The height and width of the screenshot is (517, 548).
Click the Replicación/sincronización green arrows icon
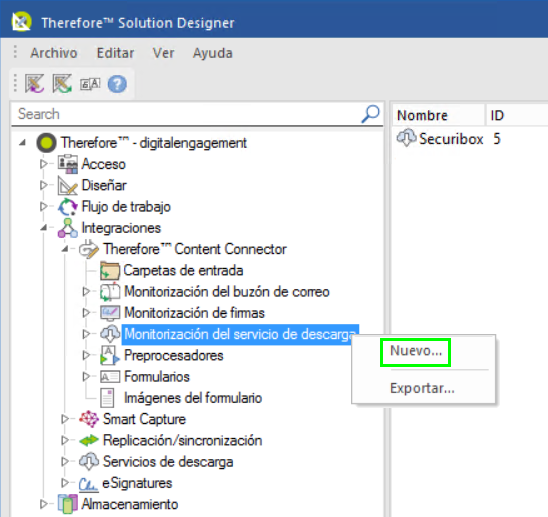pos(89,440)
